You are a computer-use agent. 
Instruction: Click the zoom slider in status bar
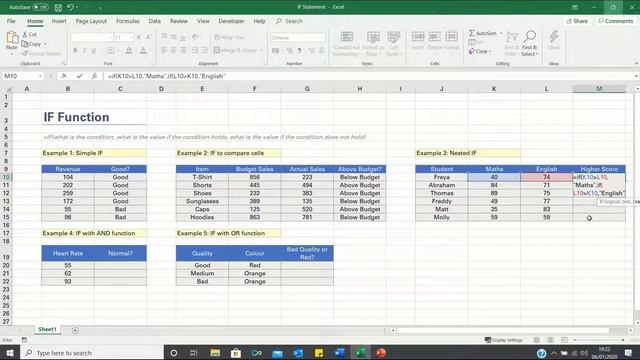click(x=599, y=340)
